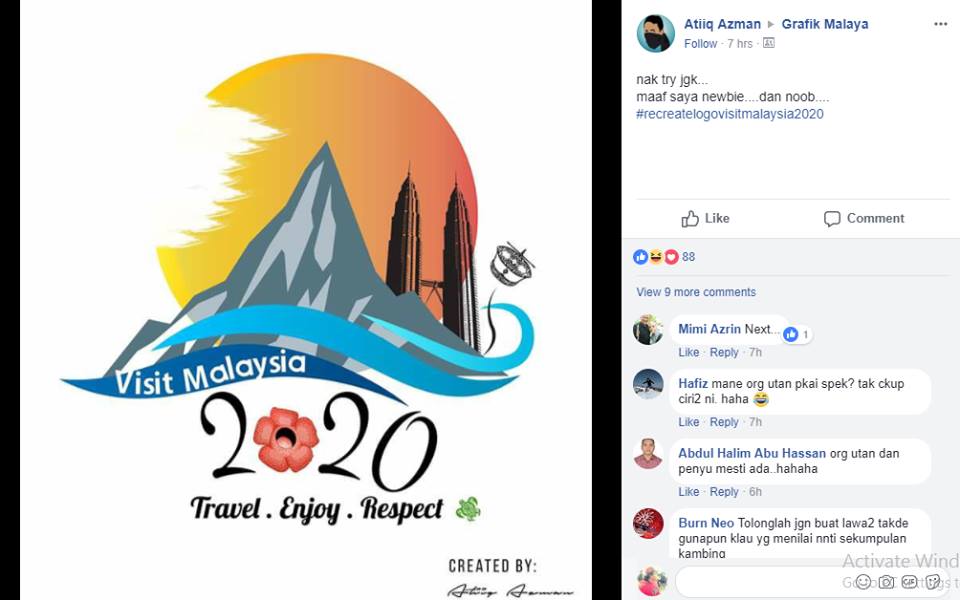Click inside the write-a-comment field
Screen dimensions: 960x600
click(x=765, y=581)
